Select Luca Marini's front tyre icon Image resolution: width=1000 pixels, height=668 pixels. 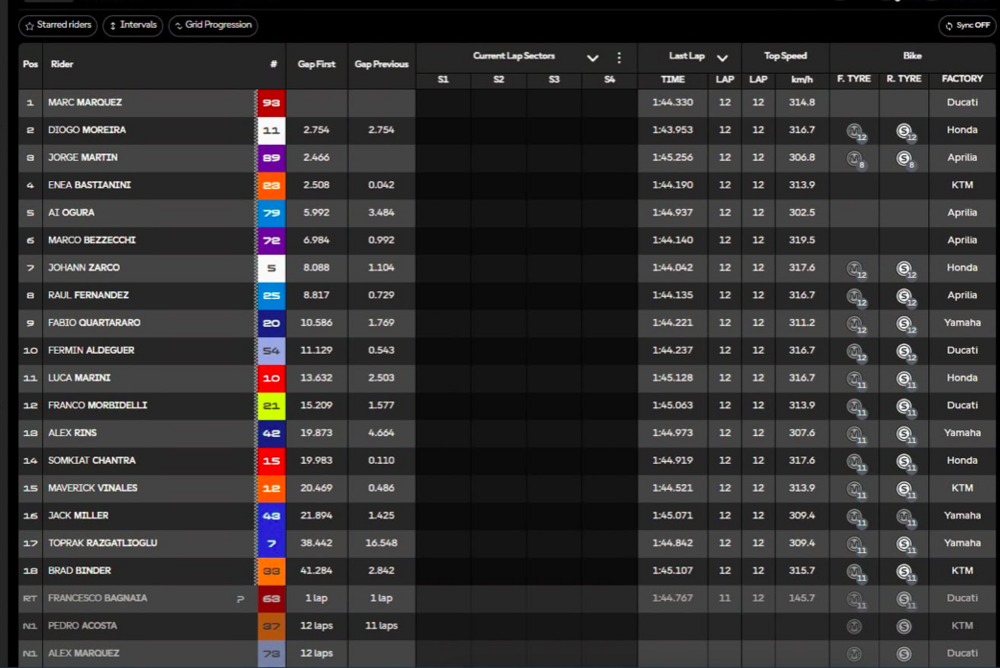click(855, 379)
